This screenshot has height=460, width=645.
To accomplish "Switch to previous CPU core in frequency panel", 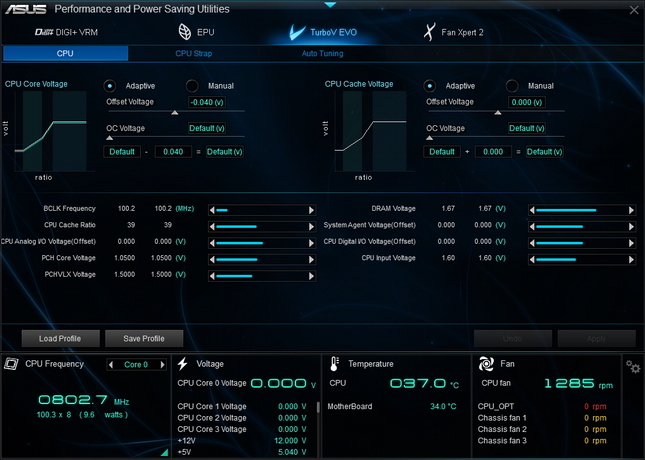I will [111, 365].
